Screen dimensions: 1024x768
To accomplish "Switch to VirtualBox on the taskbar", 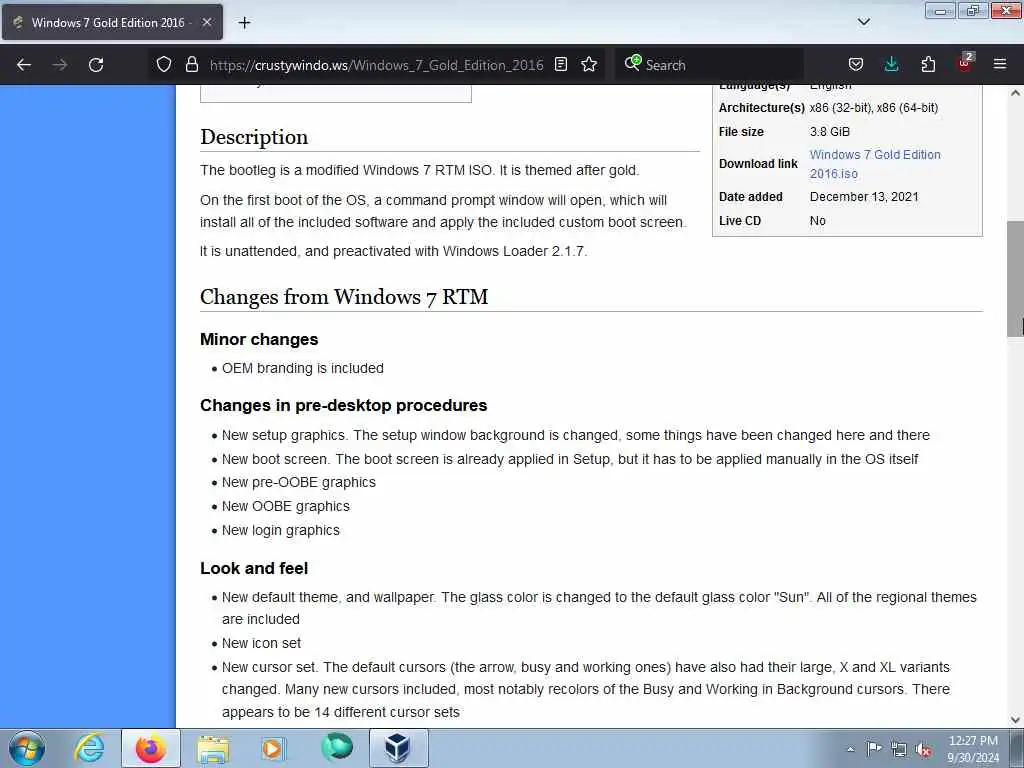I will [398, 748].
